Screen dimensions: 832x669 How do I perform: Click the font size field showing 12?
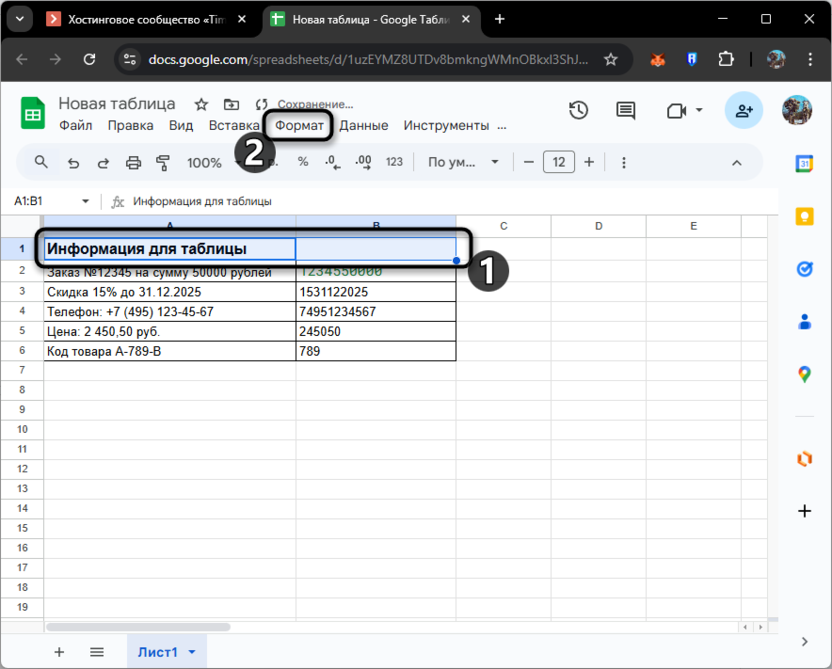coord(558,162)
